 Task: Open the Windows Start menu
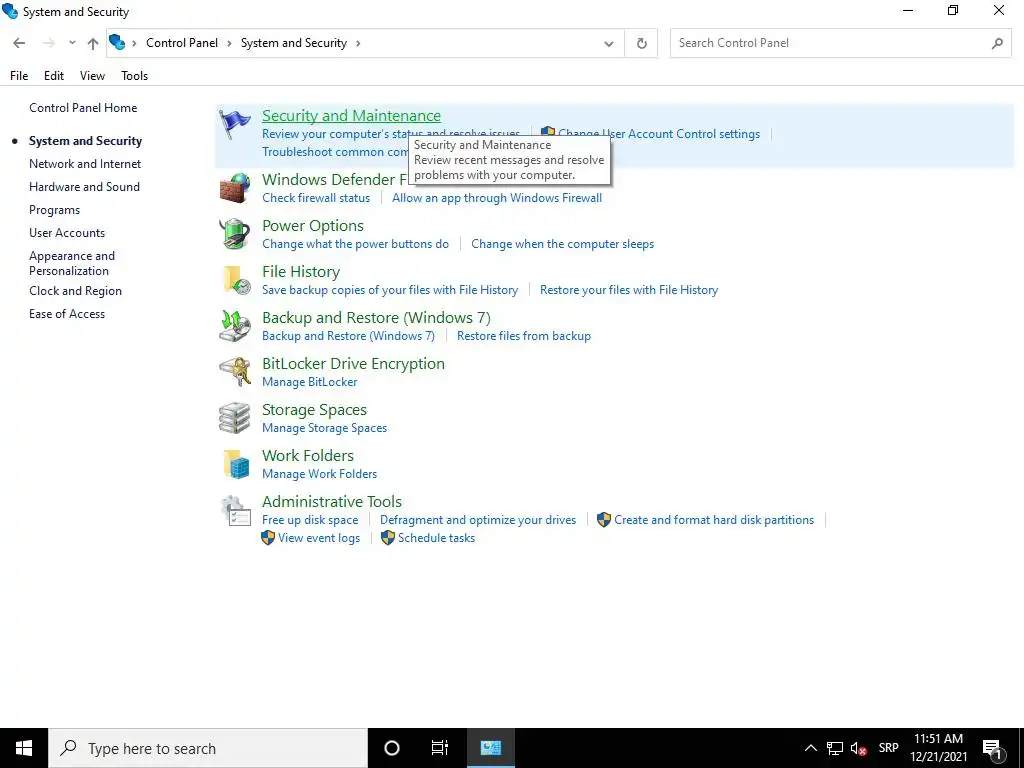(x=24, y=748)
